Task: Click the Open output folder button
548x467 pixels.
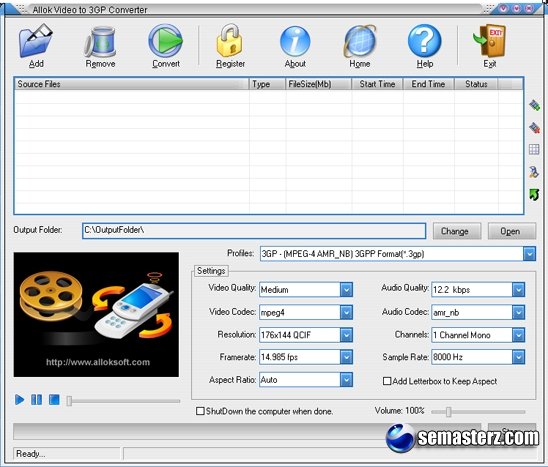Action: pos(511,231)
